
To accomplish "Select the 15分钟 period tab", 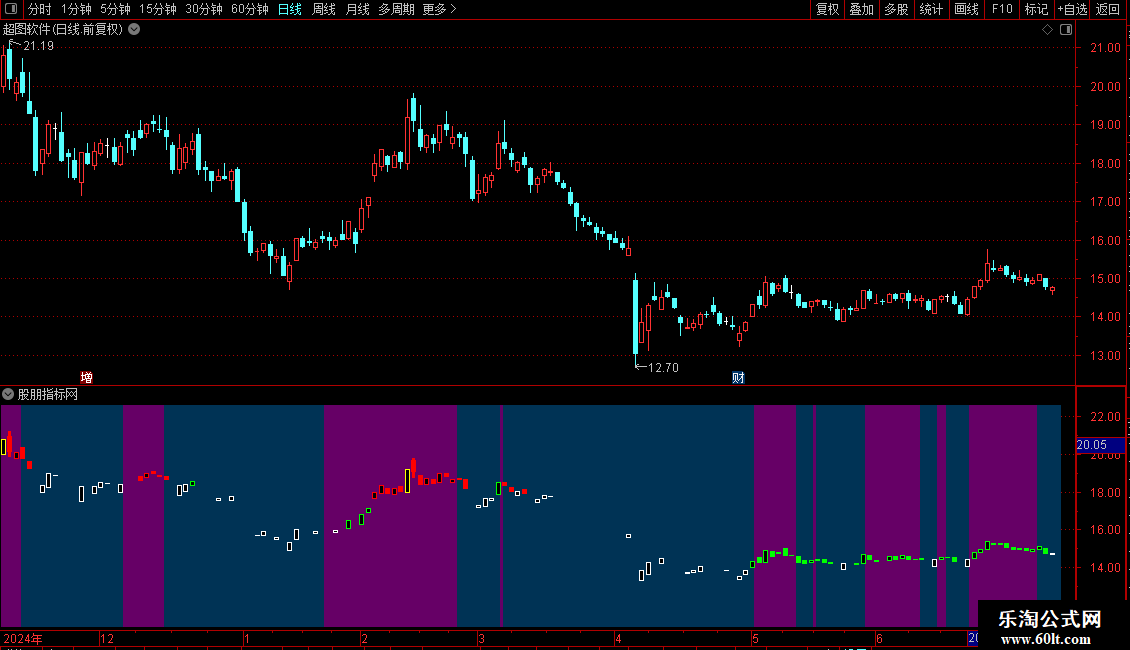I will click(x=158, y=9).
